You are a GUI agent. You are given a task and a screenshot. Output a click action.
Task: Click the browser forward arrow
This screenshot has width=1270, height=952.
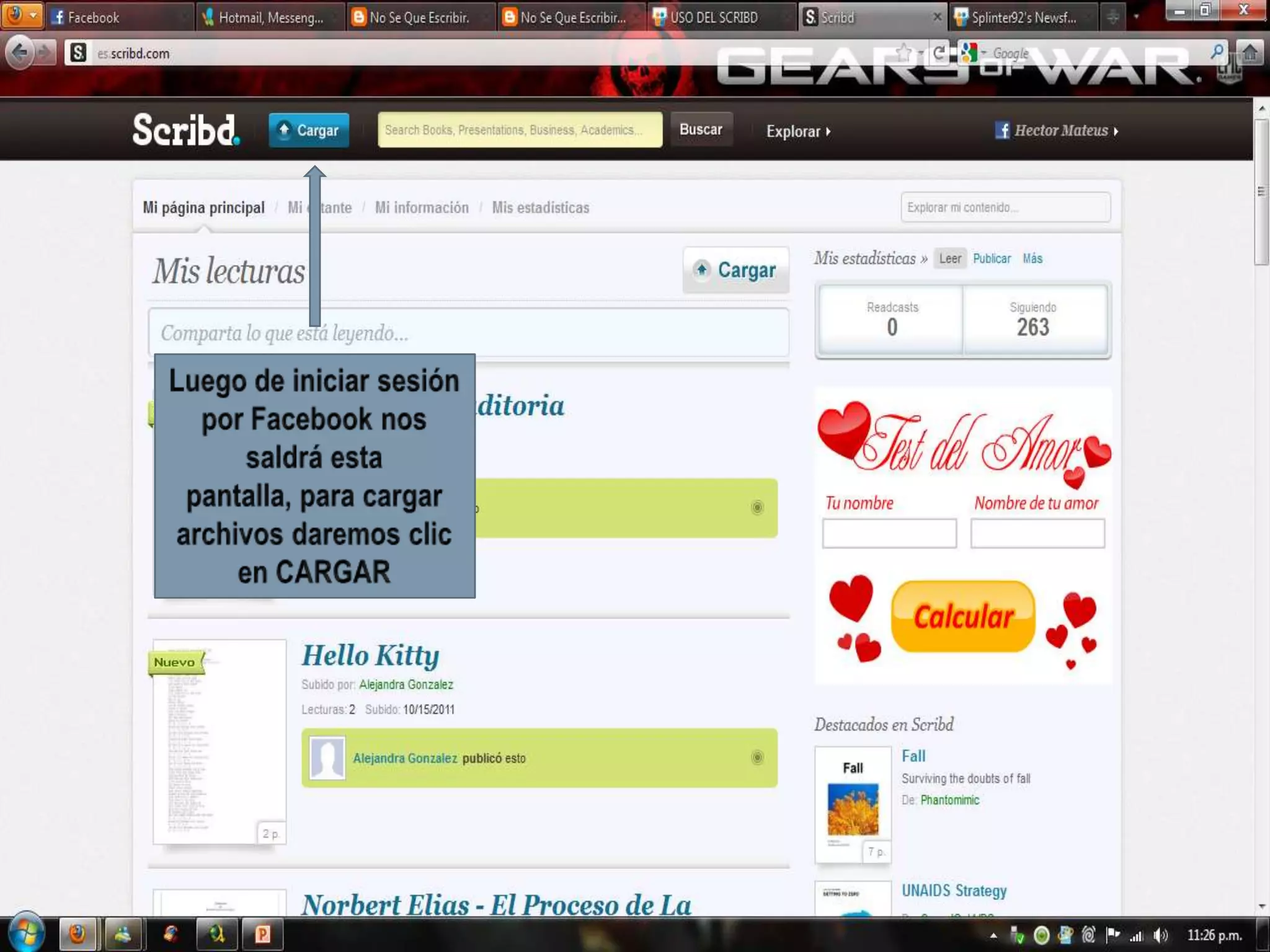tap(44, 53)
